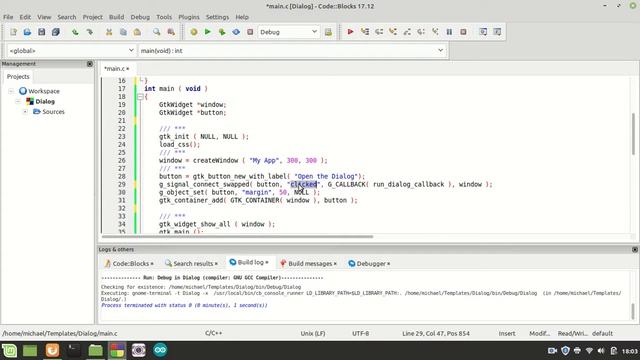Image resolution: width=640 pixels, height=360 pixels.
Task: Open the Search menu
Action: pos(67,17)
